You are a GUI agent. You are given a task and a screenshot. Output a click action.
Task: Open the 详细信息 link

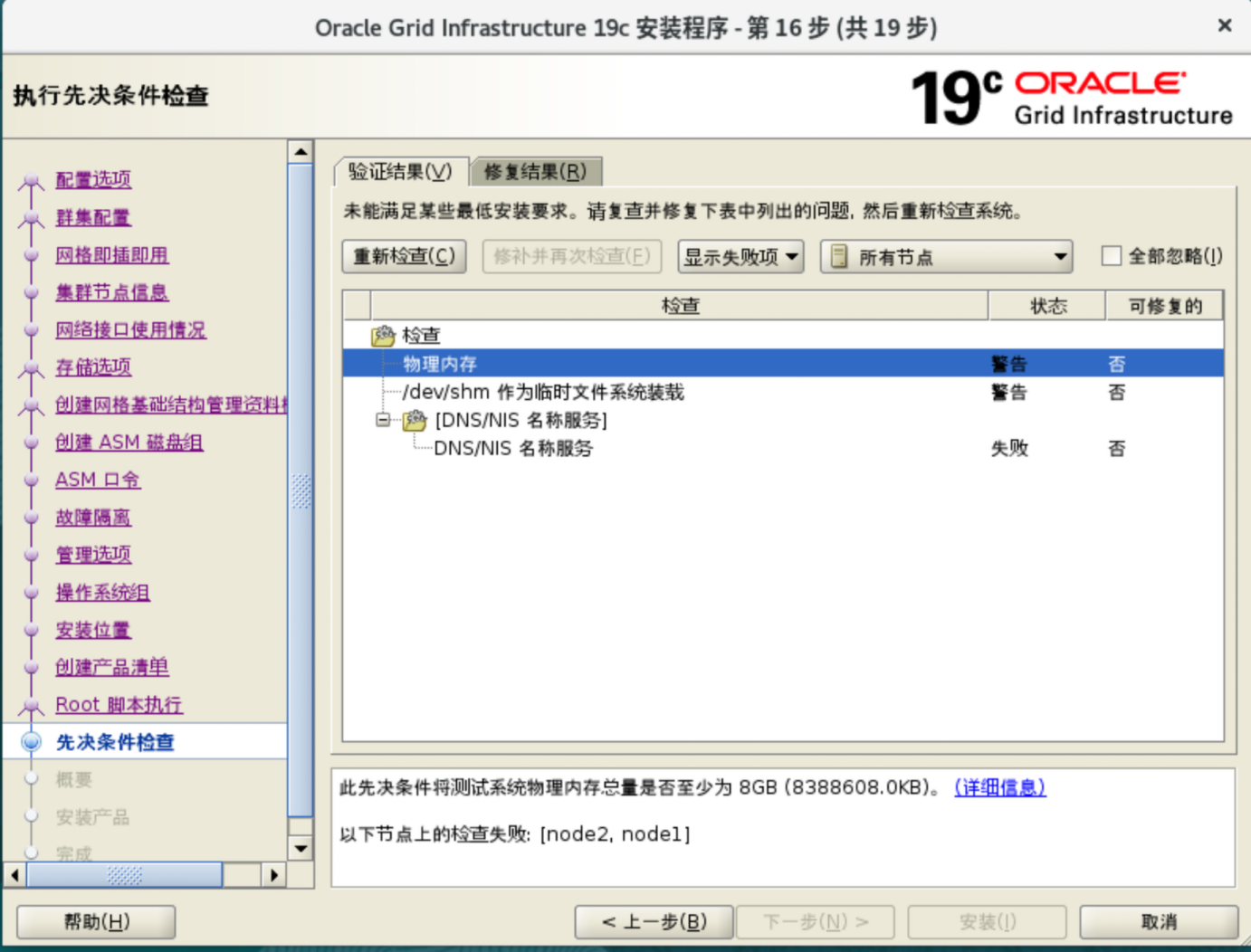click(x=999, y=787)
